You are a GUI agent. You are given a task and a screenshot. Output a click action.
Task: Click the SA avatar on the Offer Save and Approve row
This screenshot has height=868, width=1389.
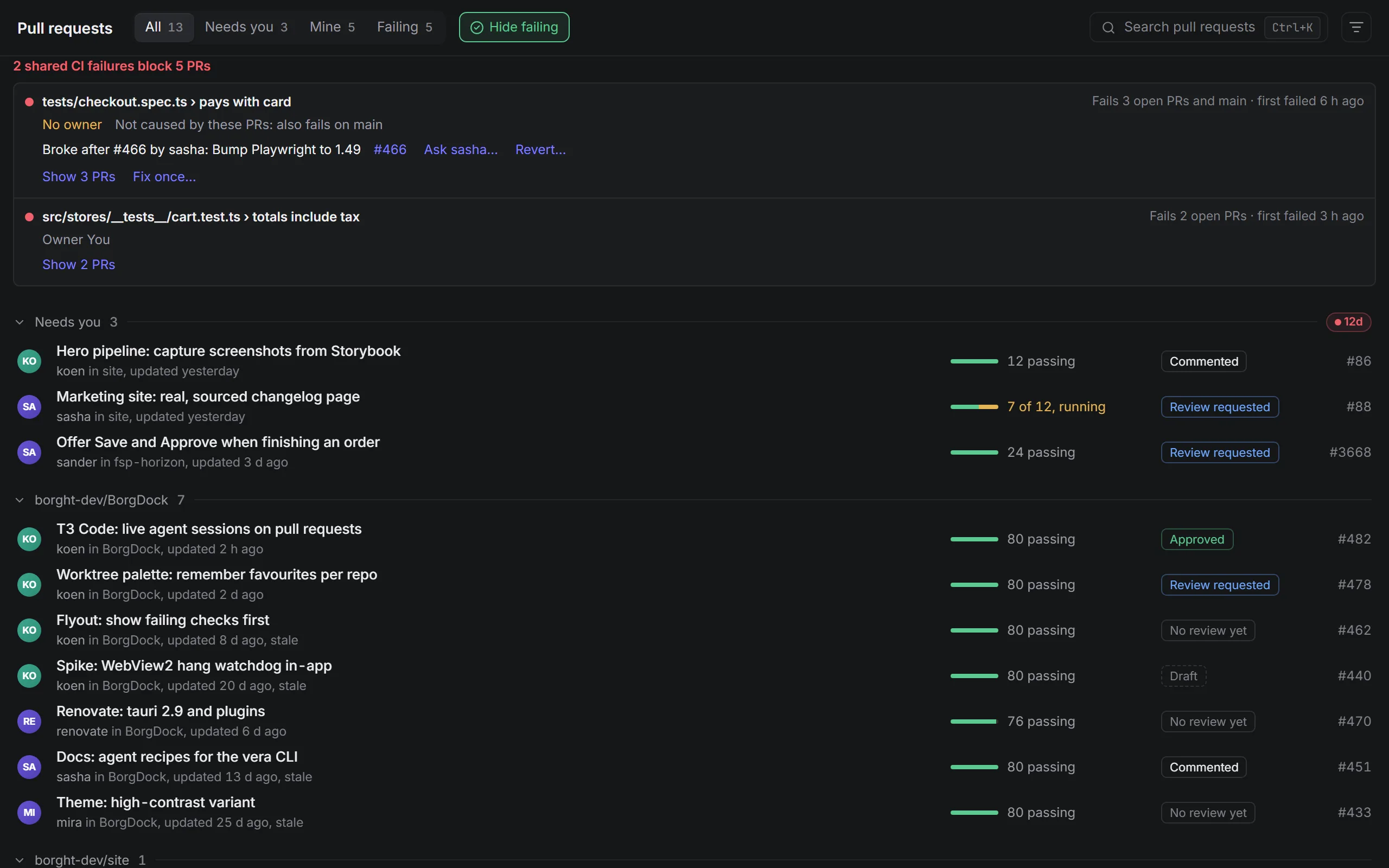coord(29,452)
